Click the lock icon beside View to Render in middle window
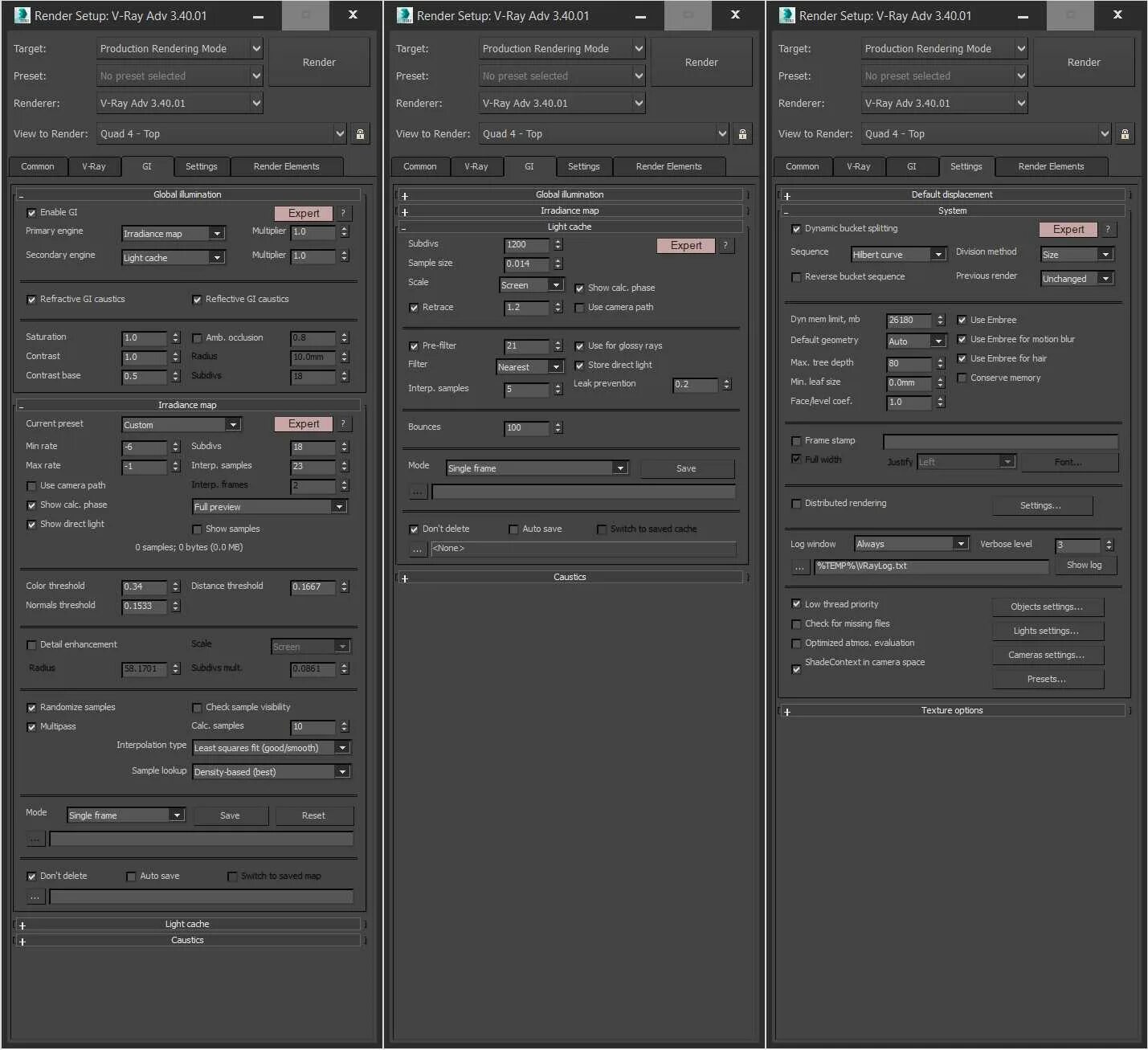 (742, 134)
